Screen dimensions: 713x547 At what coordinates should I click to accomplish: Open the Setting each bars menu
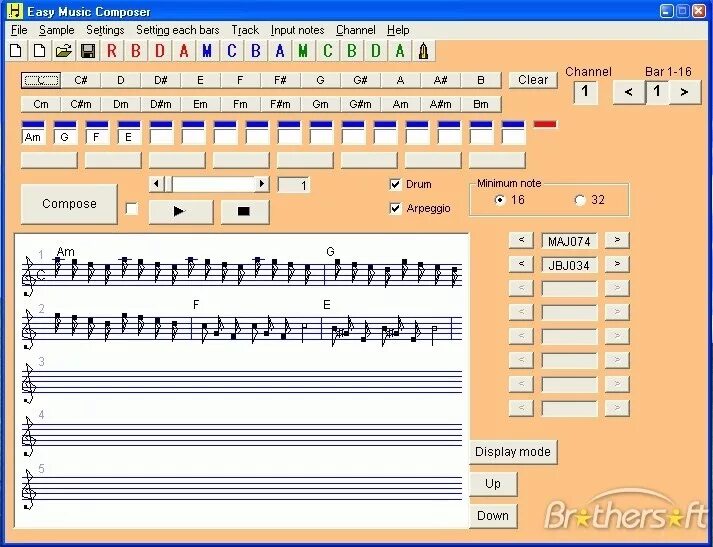(178, 30)
